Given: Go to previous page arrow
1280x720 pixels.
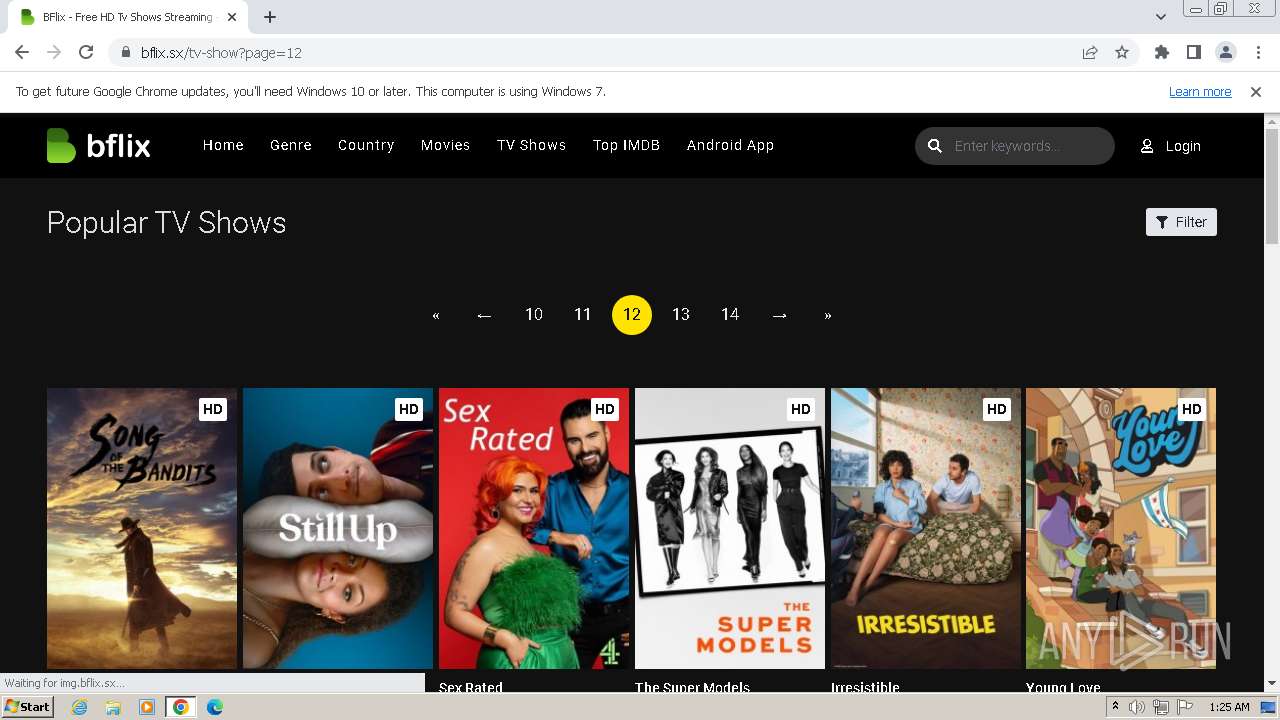Looking at the screenshot, I should point(485,315).
